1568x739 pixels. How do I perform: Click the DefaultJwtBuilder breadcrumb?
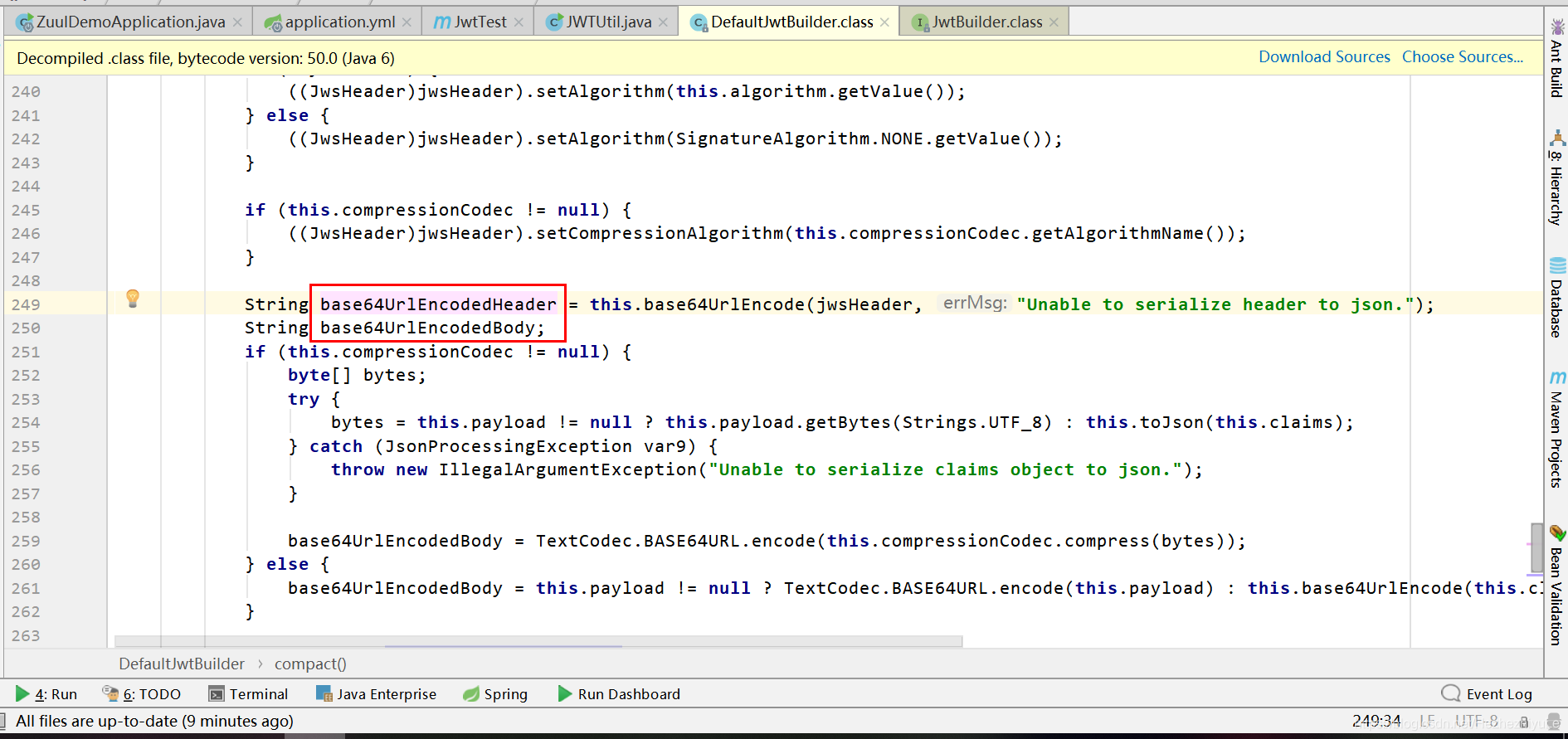click(182, 664)
